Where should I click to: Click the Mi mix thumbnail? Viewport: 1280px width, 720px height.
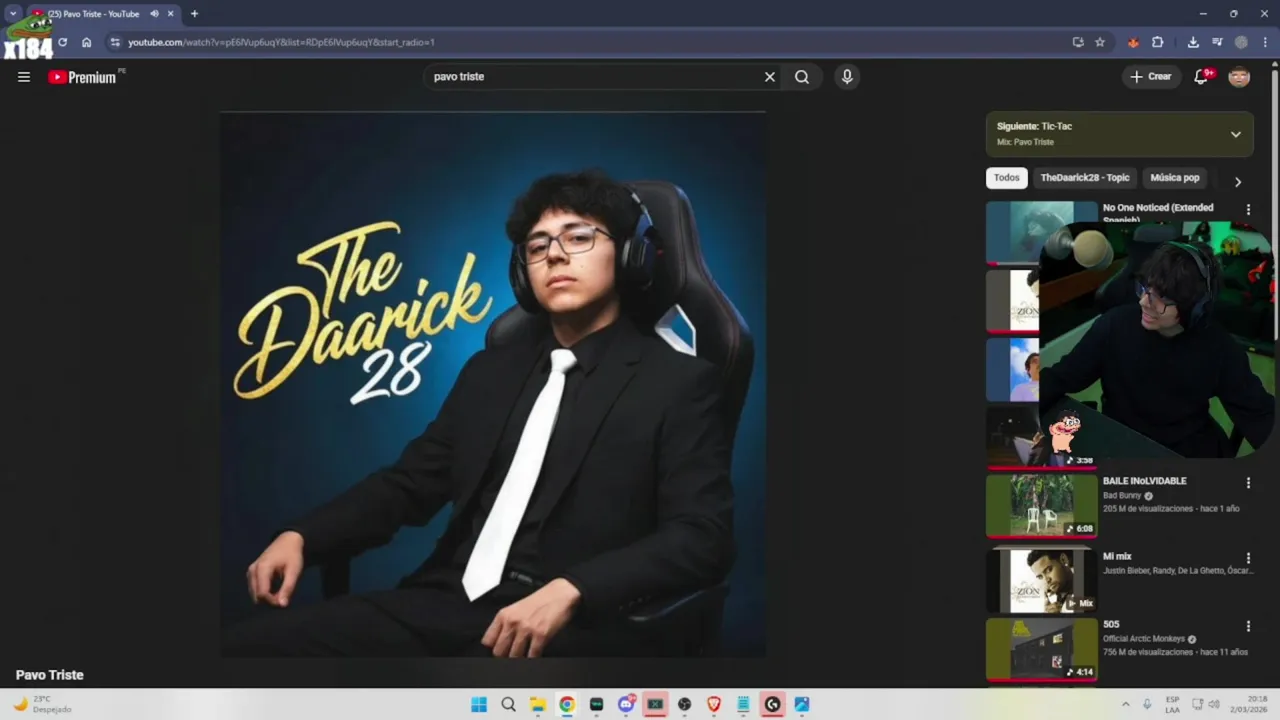click(x=1042, y=580)
